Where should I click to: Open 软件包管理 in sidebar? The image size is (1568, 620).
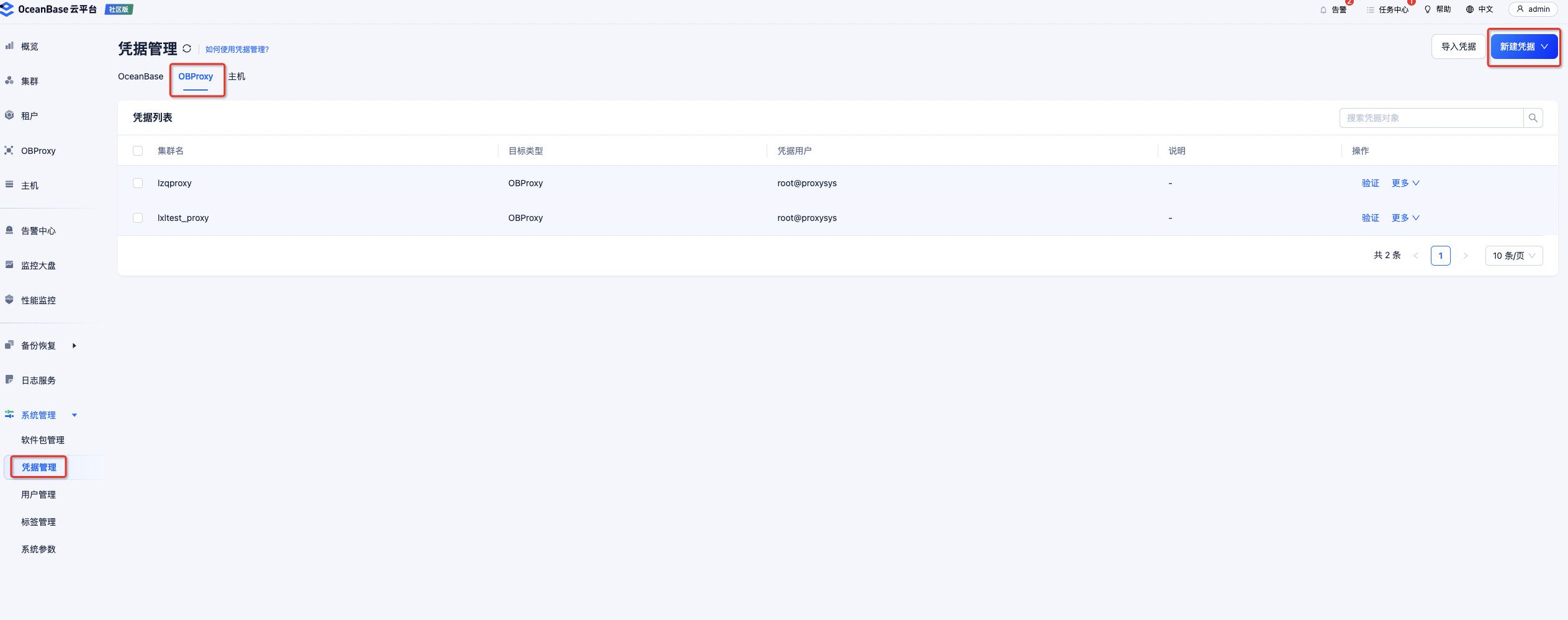(43, 440)
